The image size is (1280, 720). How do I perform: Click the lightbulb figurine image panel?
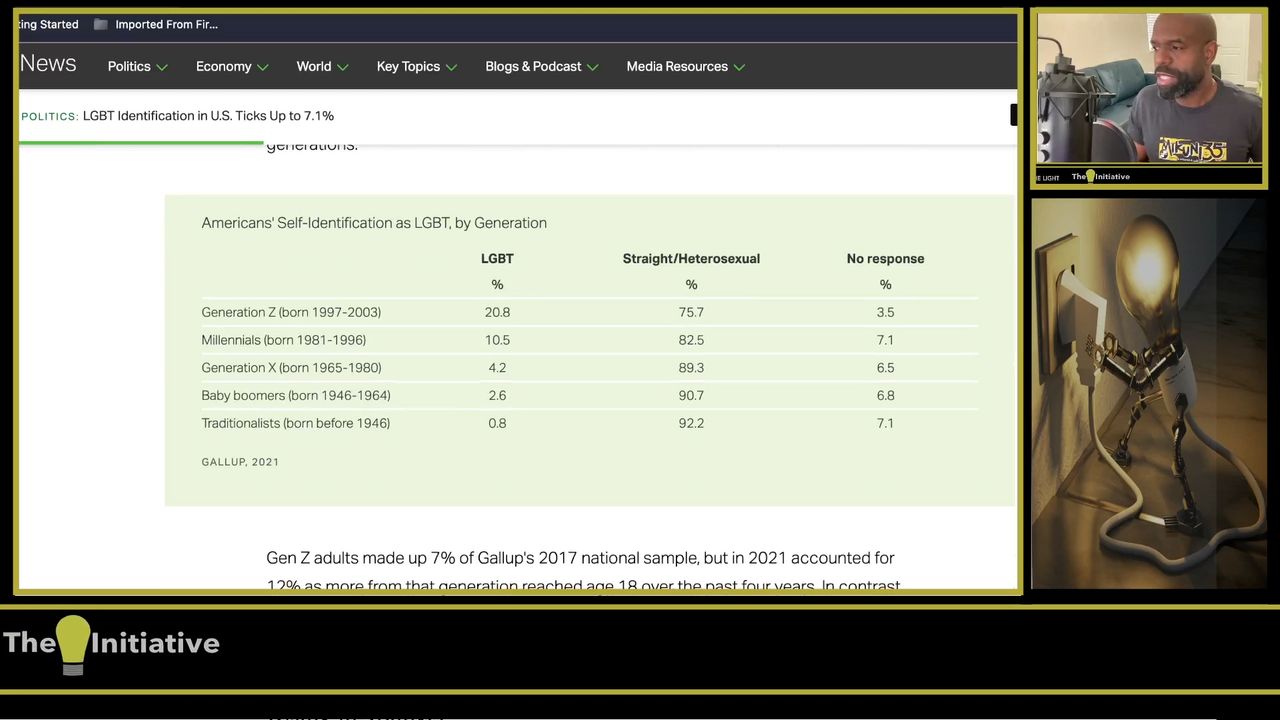[1148, 392]
